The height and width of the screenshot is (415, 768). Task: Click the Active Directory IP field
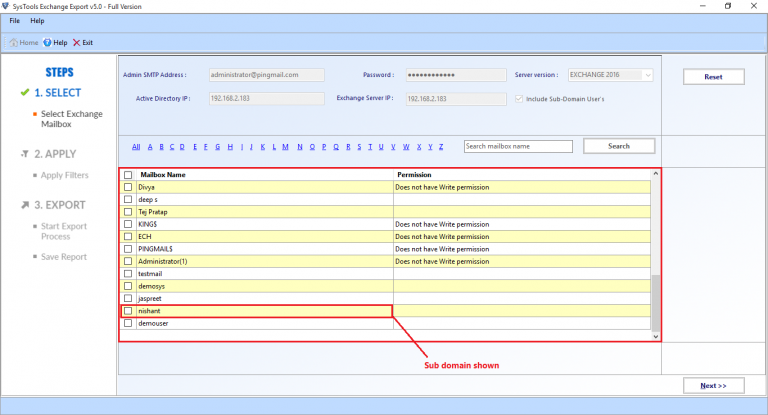266,98
